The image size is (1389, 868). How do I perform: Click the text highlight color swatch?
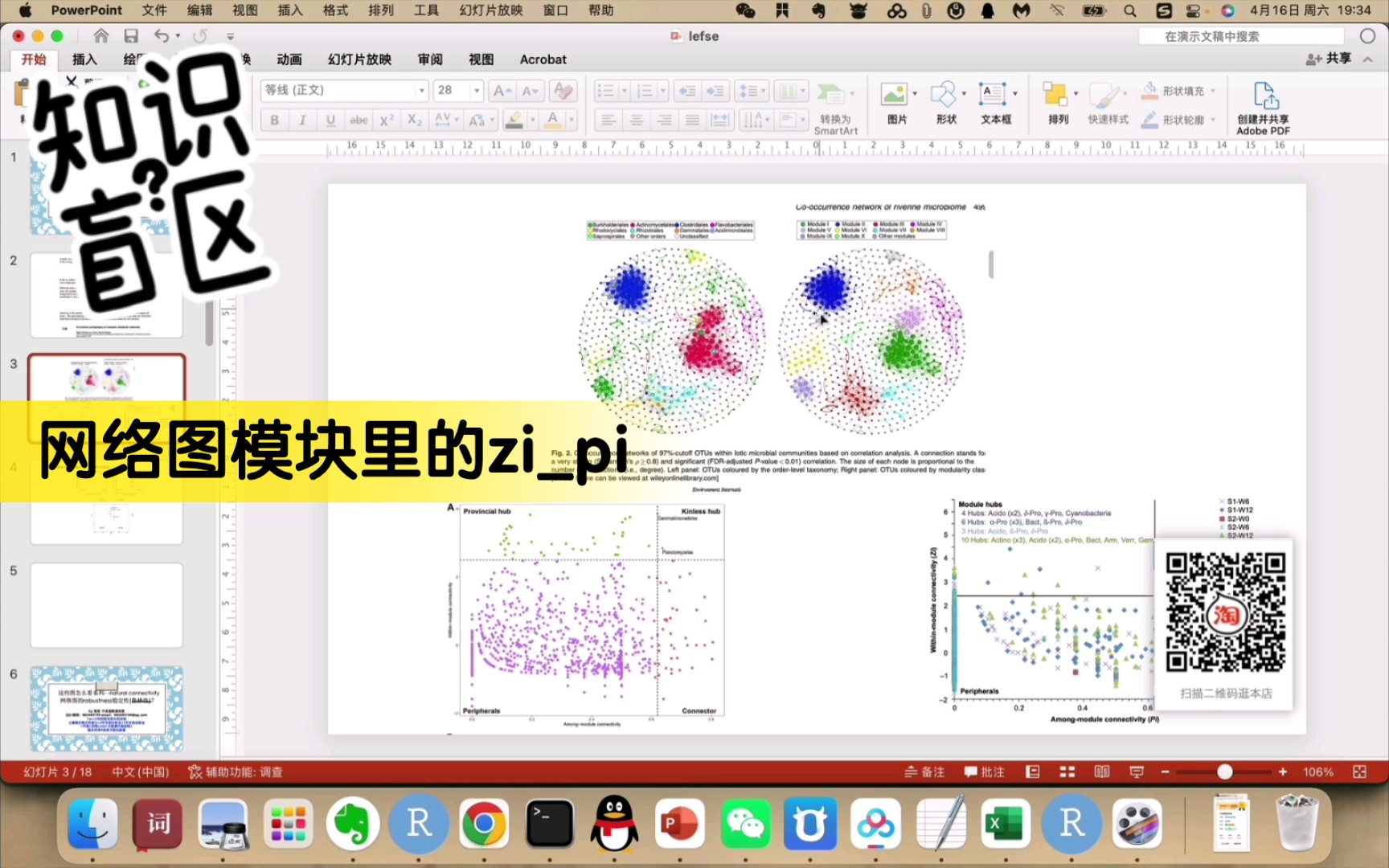pyautogui.click(x=514, y=121)
